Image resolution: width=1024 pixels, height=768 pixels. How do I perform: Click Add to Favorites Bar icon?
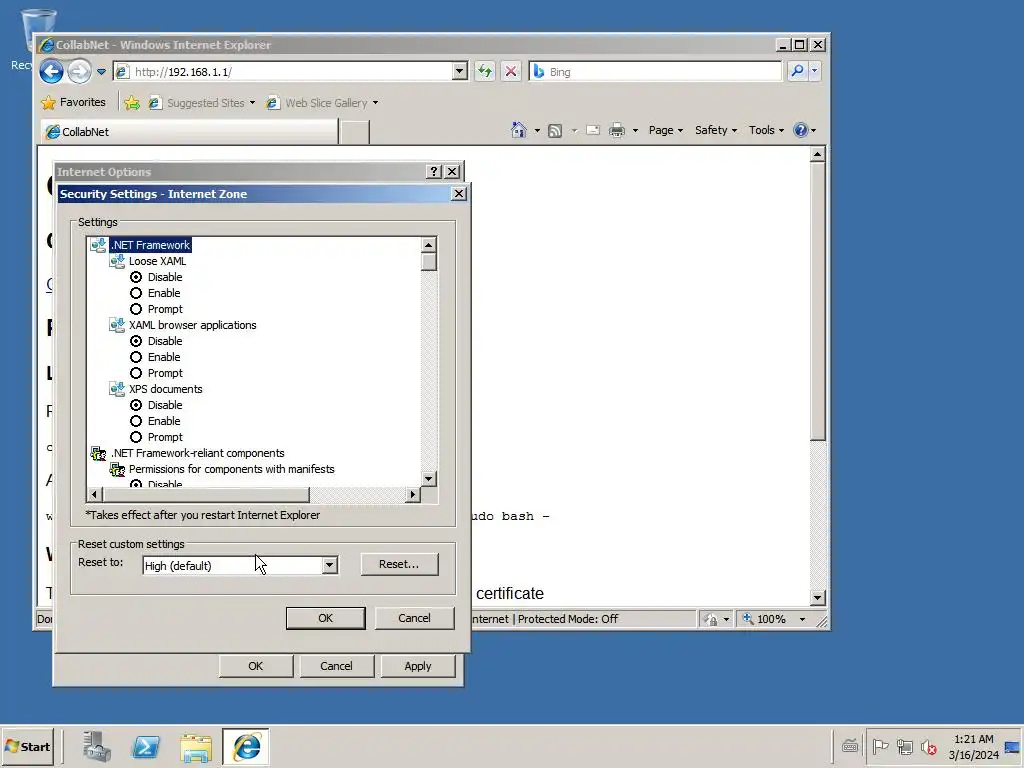click(132, 103)
